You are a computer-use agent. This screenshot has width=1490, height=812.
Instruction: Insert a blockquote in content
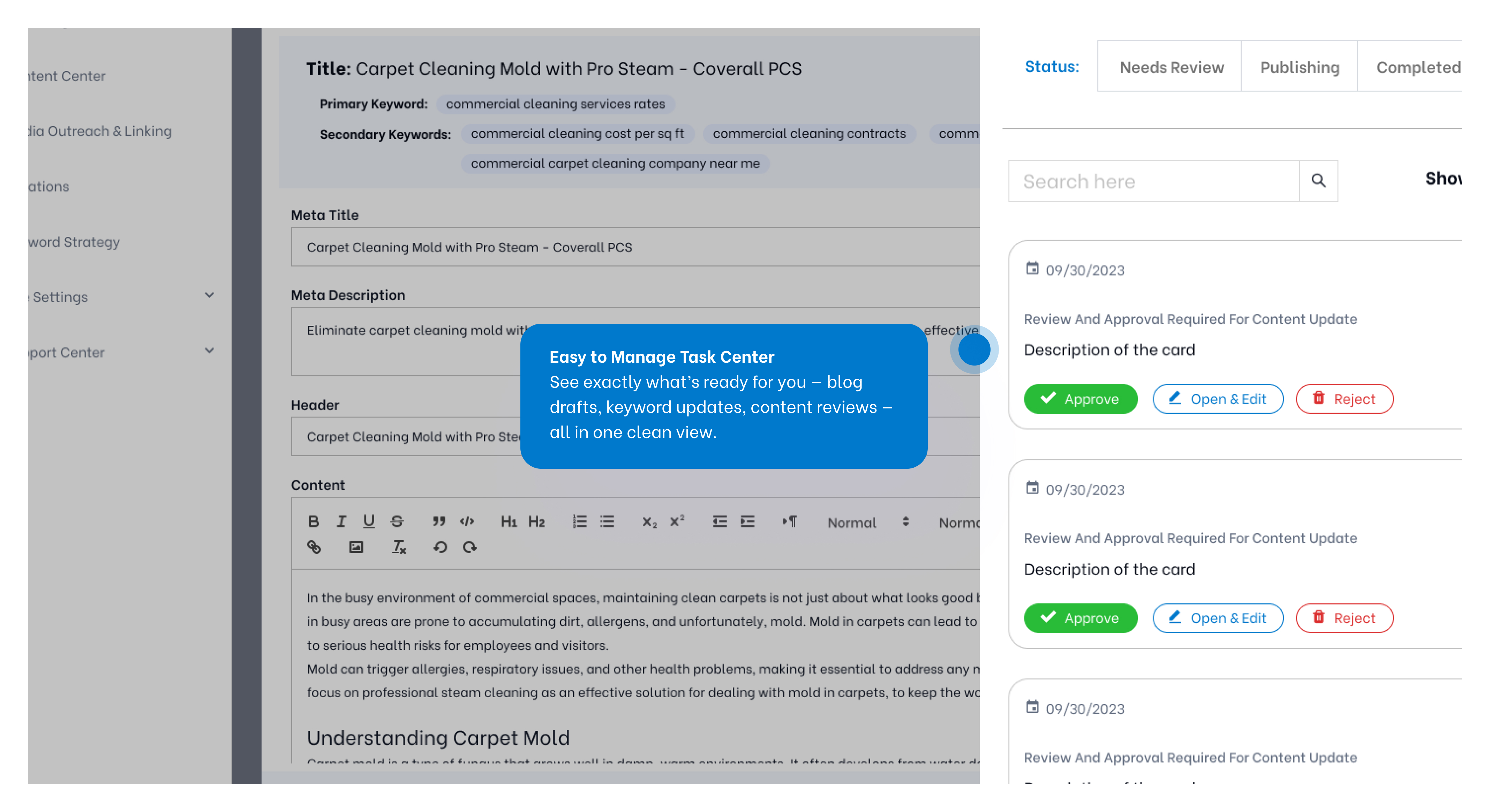439,522
